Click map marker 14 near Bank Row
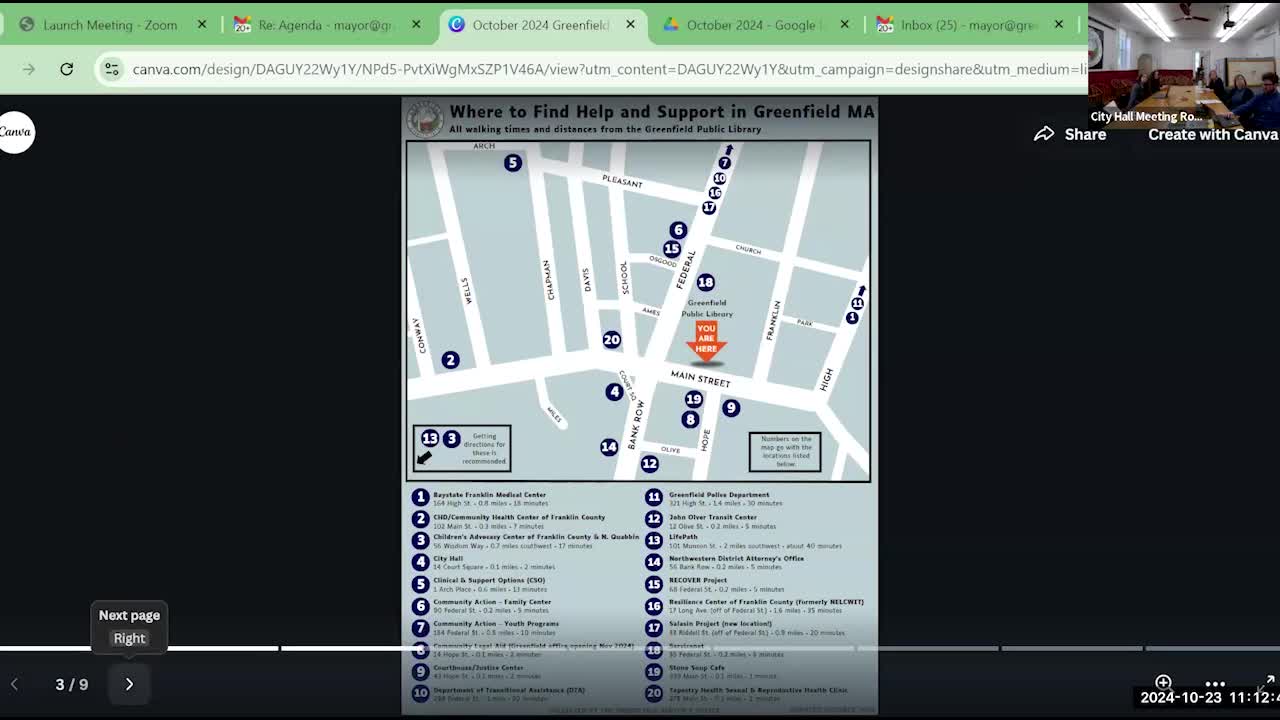This screenshot has width=1280, height=720. coord(609,447)
